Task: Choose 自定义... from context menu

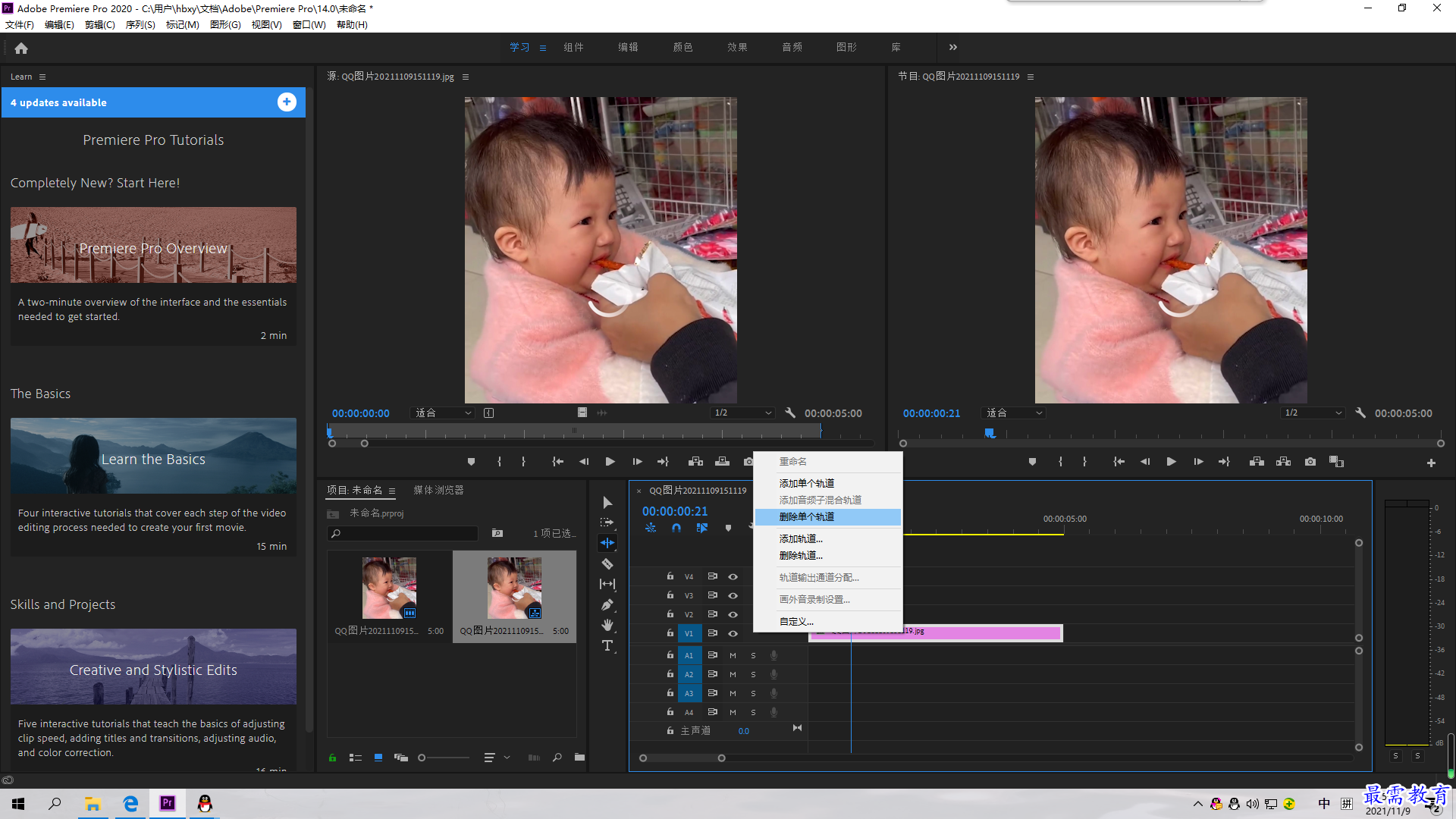Action: [x=828, y=621]
